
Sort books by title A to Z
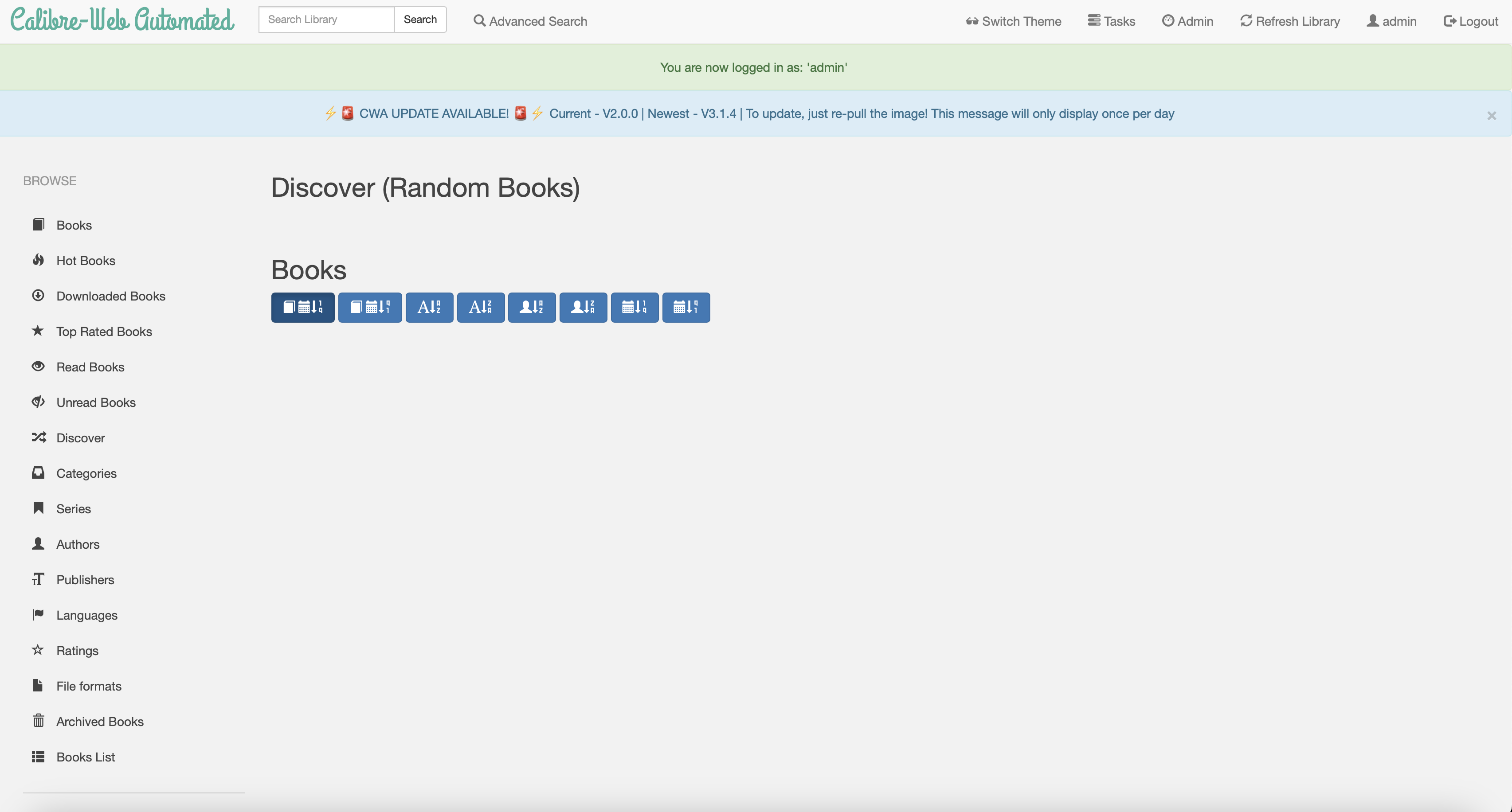point(429,307)
